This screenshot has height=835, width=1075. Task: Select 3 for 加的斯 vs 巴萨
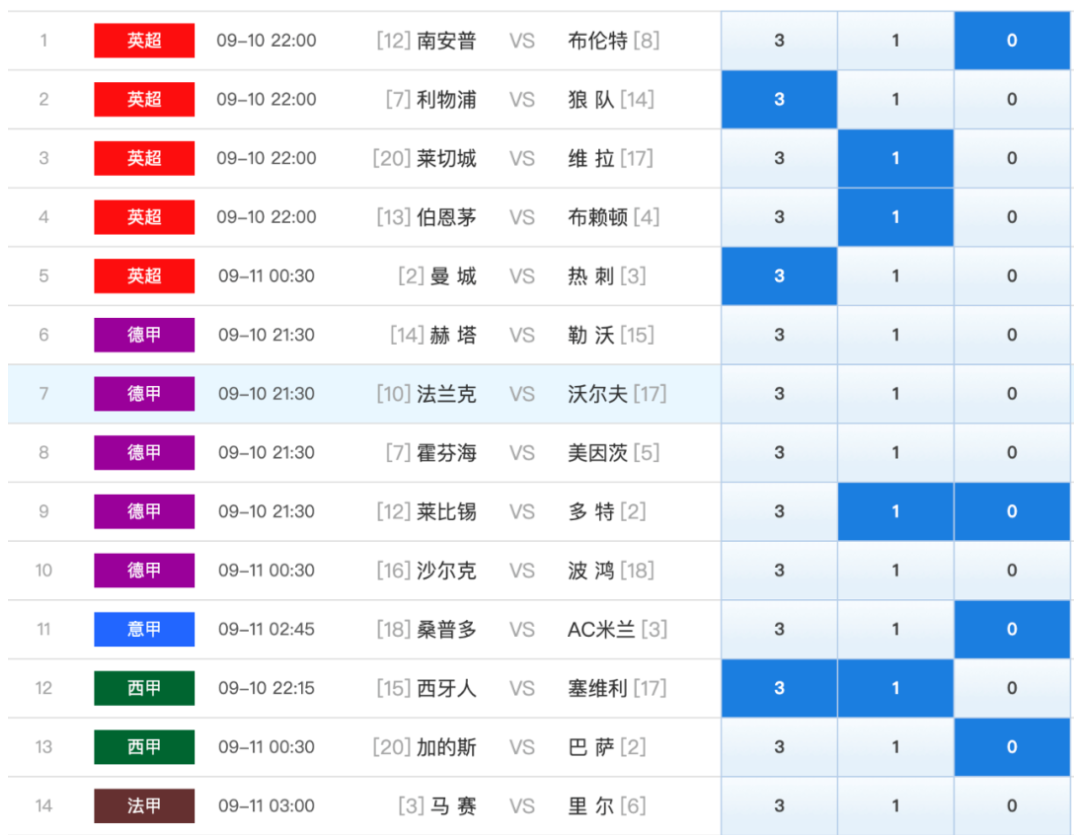pos(779,748)
